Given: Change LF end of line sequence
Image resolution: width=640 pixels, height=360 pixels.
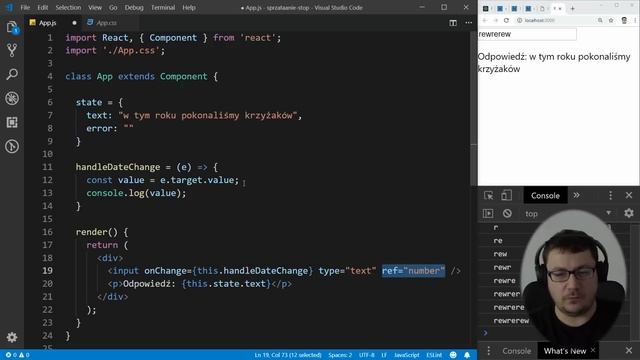Looking at the screenshot, I should [x=384, y=355].
